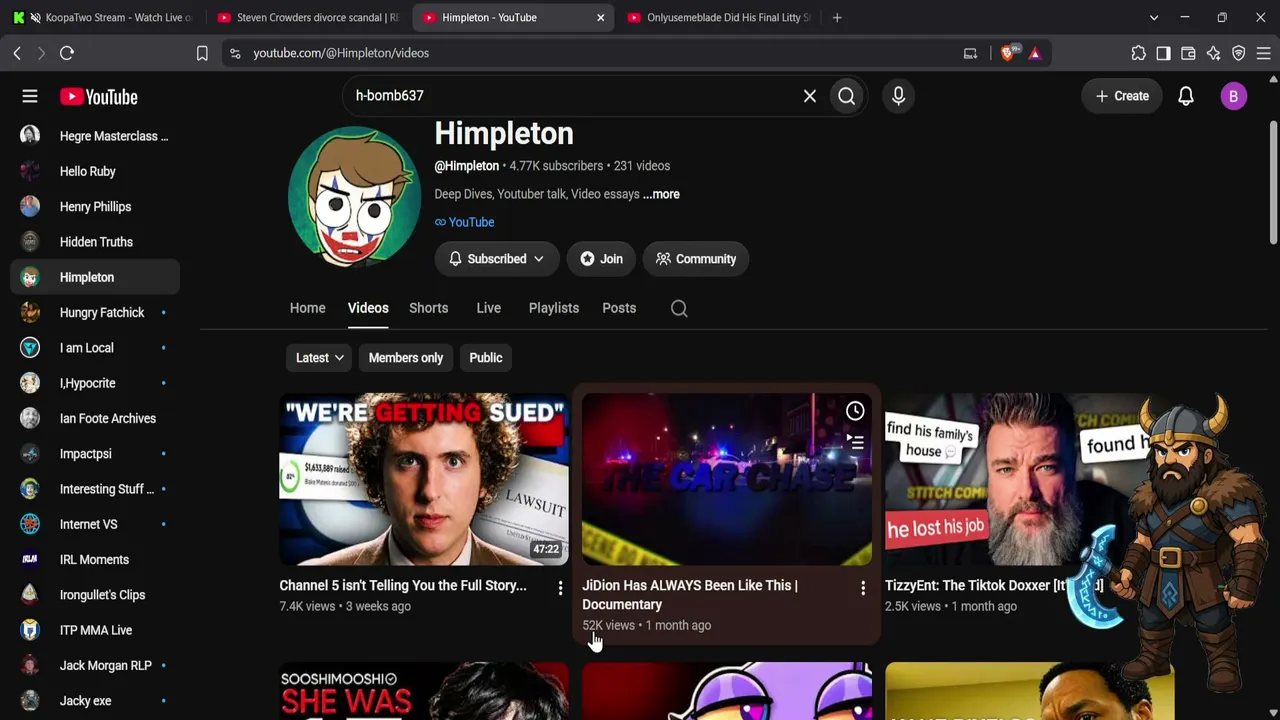The width and height of the screenshot is (1280, 720).
Task: Search within Himpleton channel
Action: point(679,308)
